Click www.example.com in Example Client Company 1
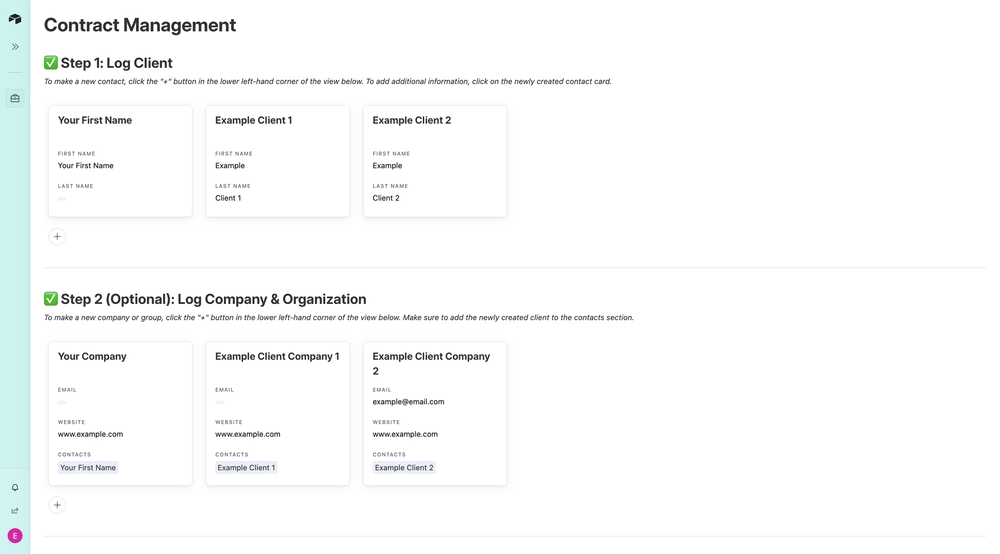The height and width of the screenshot is (554, 1000). click(x=247, y=434)
